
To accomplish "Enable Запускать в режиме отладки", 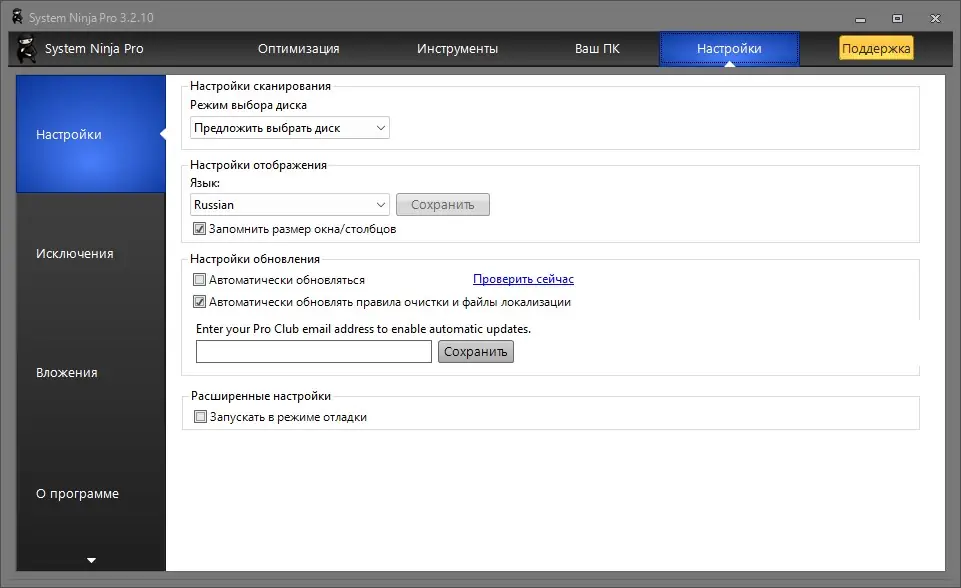I will tap(199, 416).
